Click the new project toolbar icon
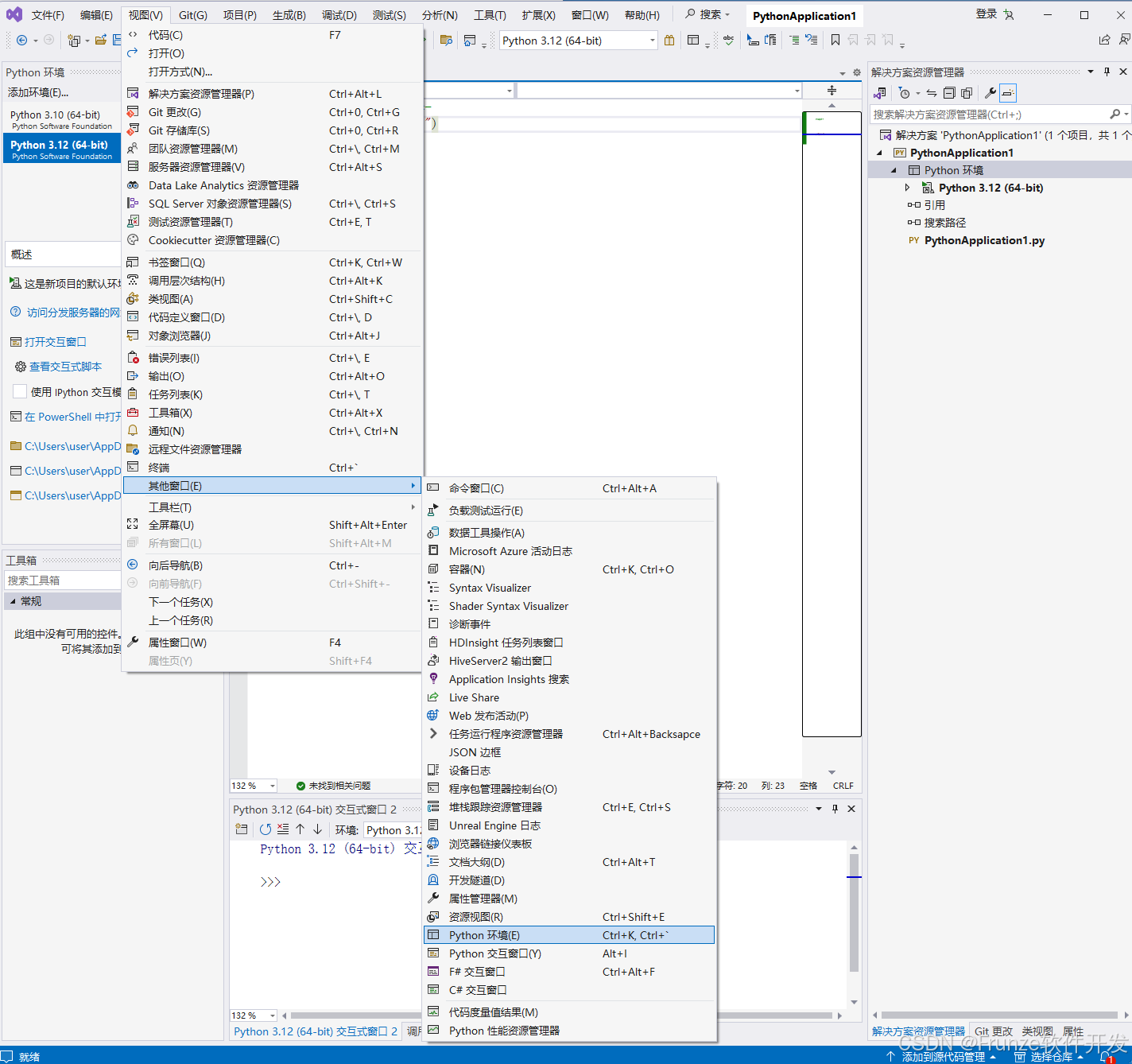The height and width of the screenshot is (1064, 1132). (x=74, y=40)
